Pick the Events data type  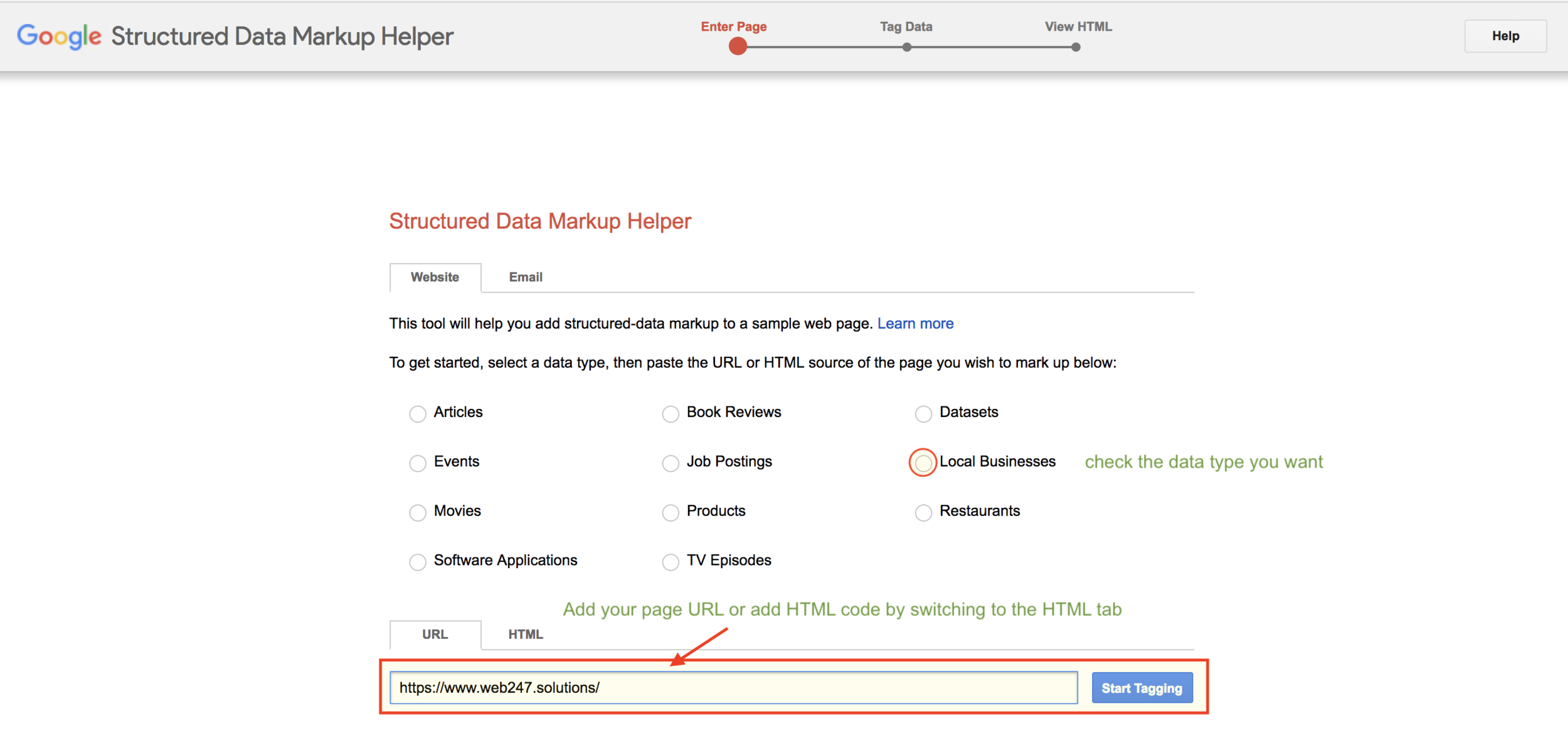pyautogui.click(x=418, y=463)
